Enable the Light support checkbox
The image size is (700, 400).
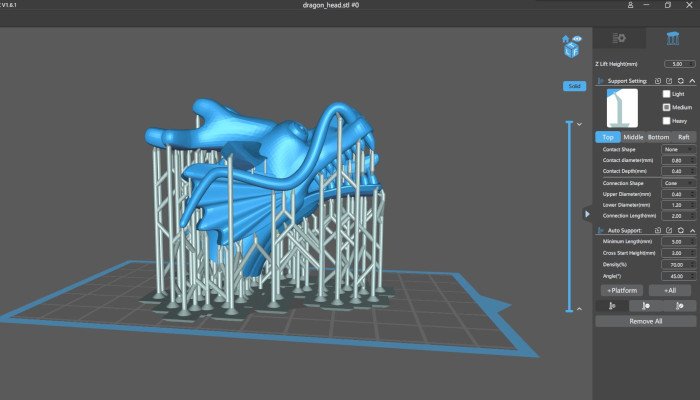tap(667, 93)
